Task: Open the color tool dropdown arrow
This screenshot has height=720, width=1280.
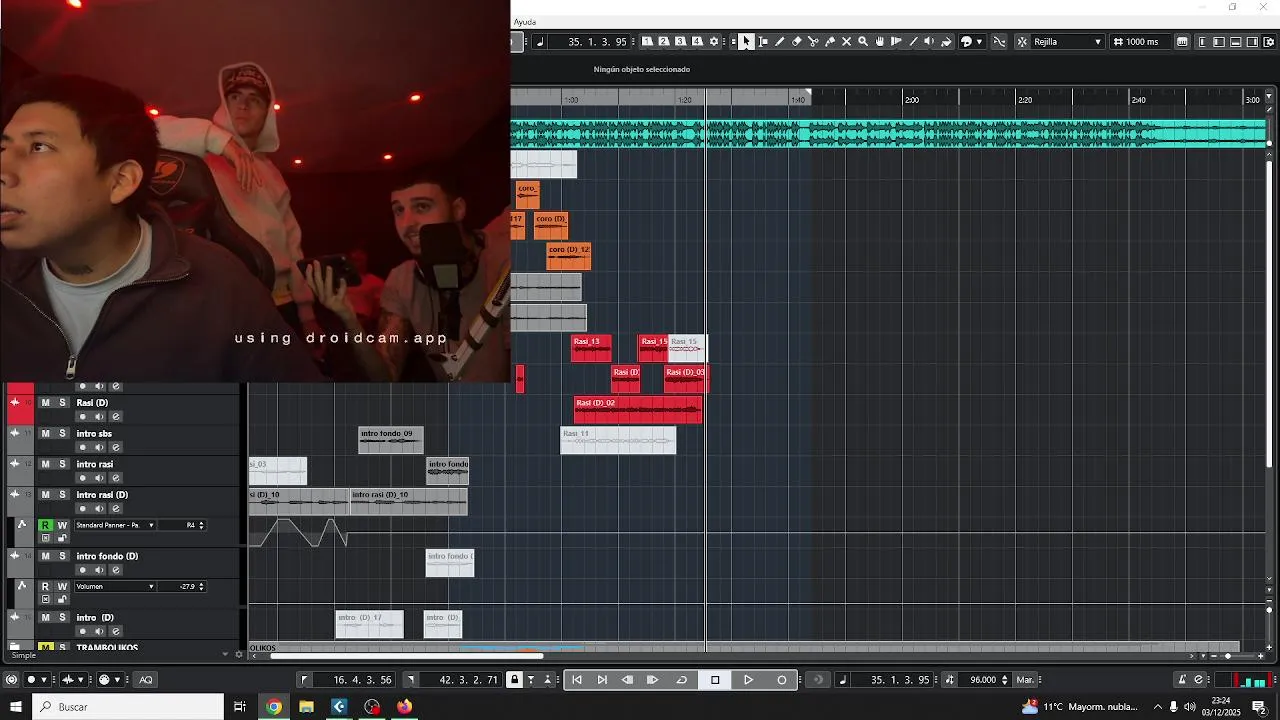Action: click(979, 41)
